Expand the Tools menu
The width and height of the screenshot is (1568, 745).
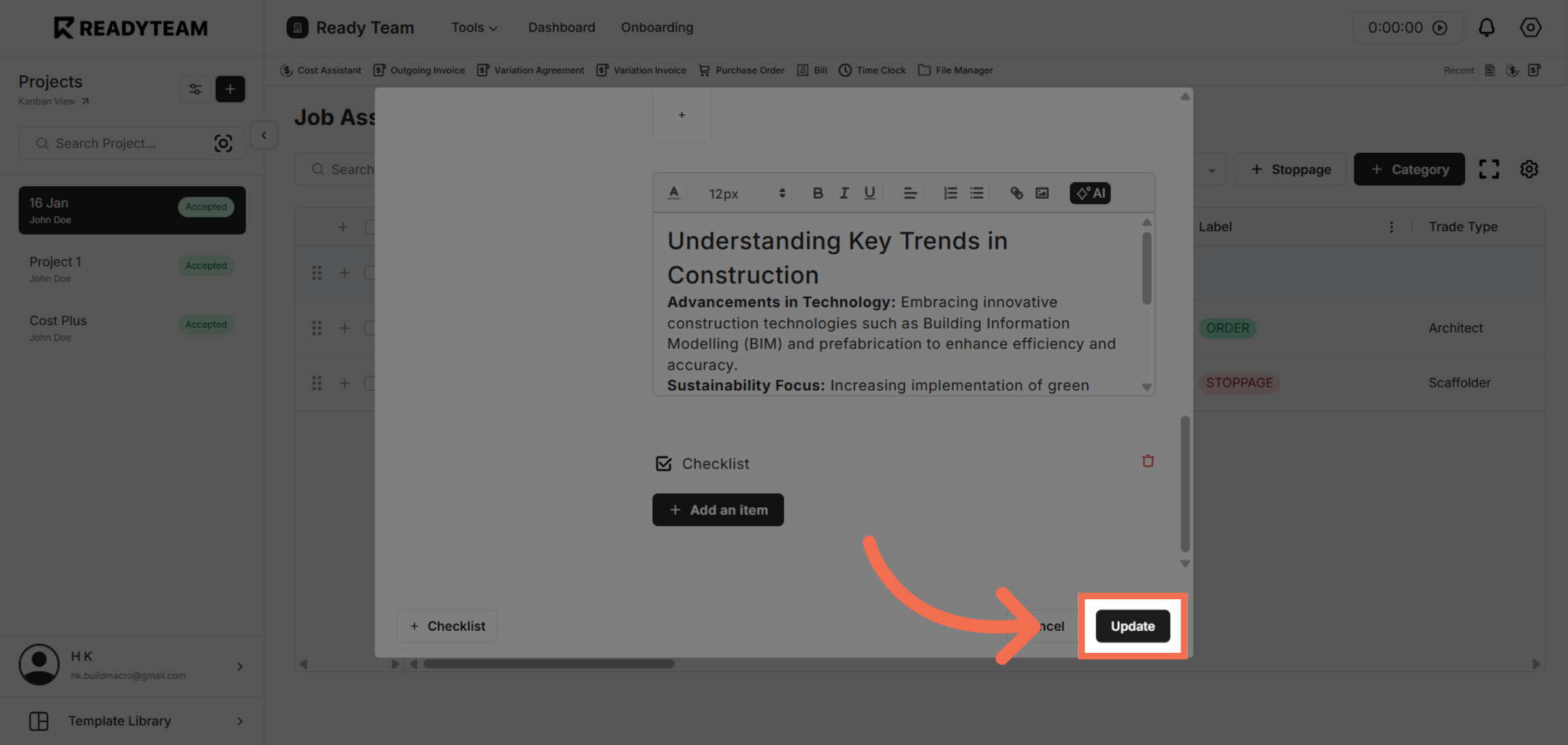[474, 27]
